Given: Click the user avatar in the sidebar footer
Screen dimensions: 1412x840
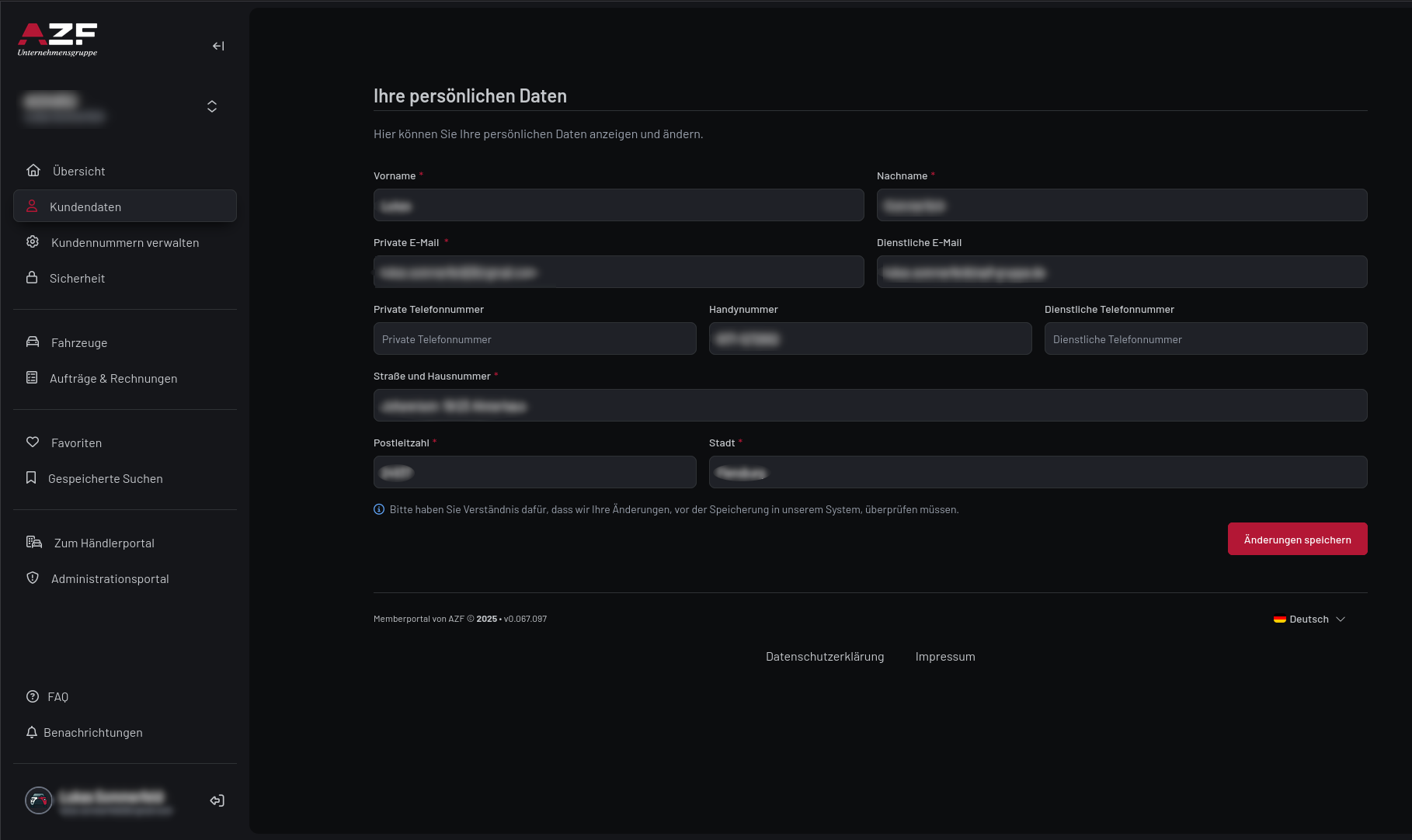Looking at the screenshot, I should click(x=39, y=800).
